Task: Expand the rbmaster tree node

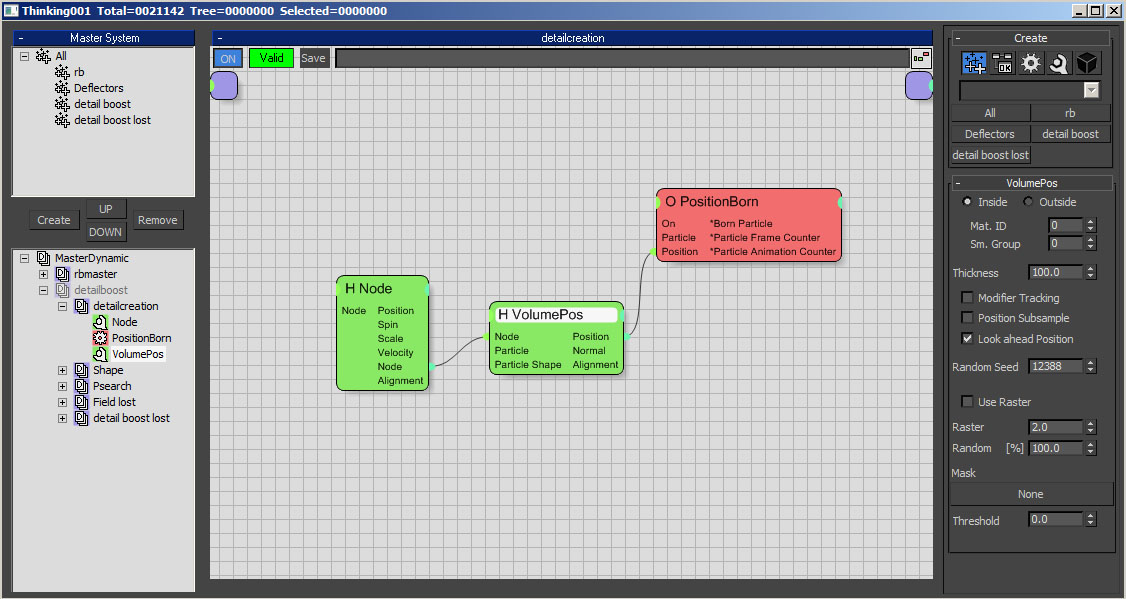Action: [x=43, y=274]
